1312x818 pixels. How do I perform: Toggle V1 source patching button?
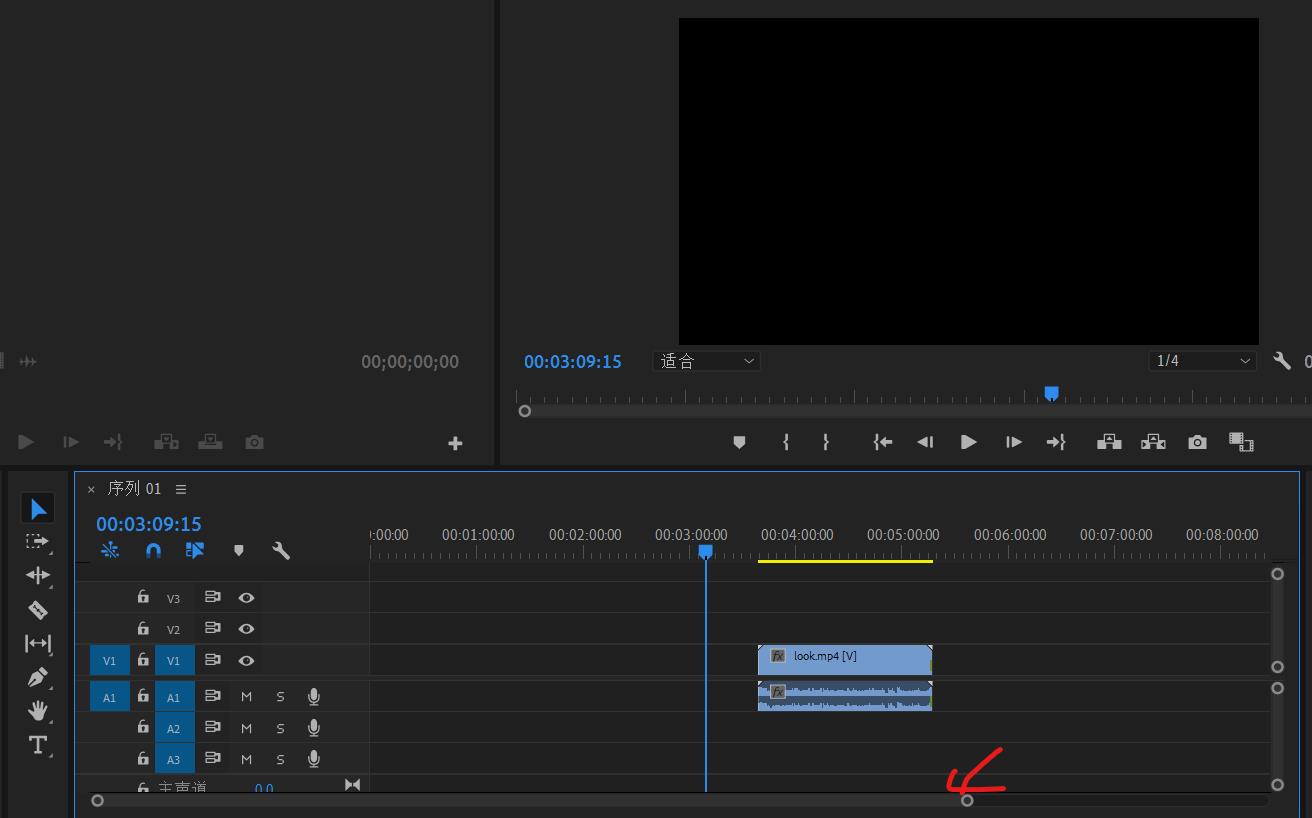tap(110, 661)
